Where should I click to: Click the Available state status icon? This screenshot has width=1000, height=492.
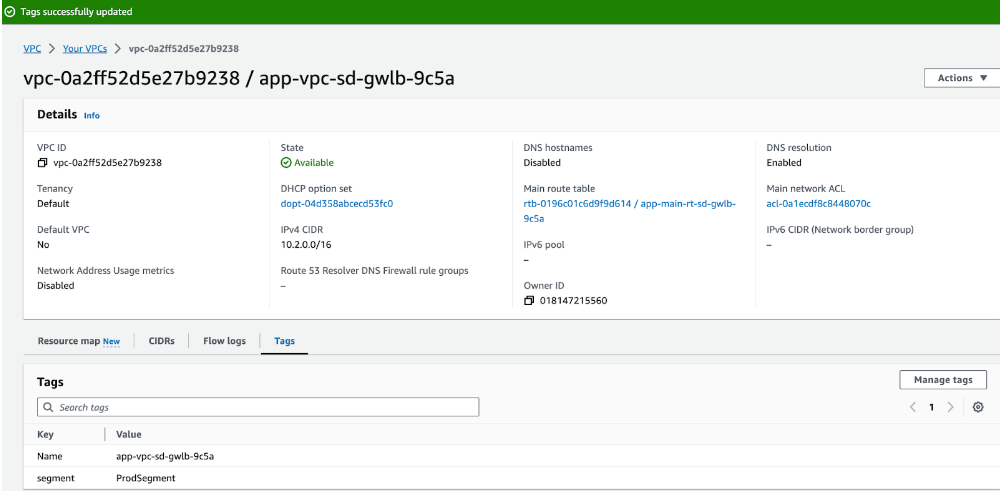point(287,163)
